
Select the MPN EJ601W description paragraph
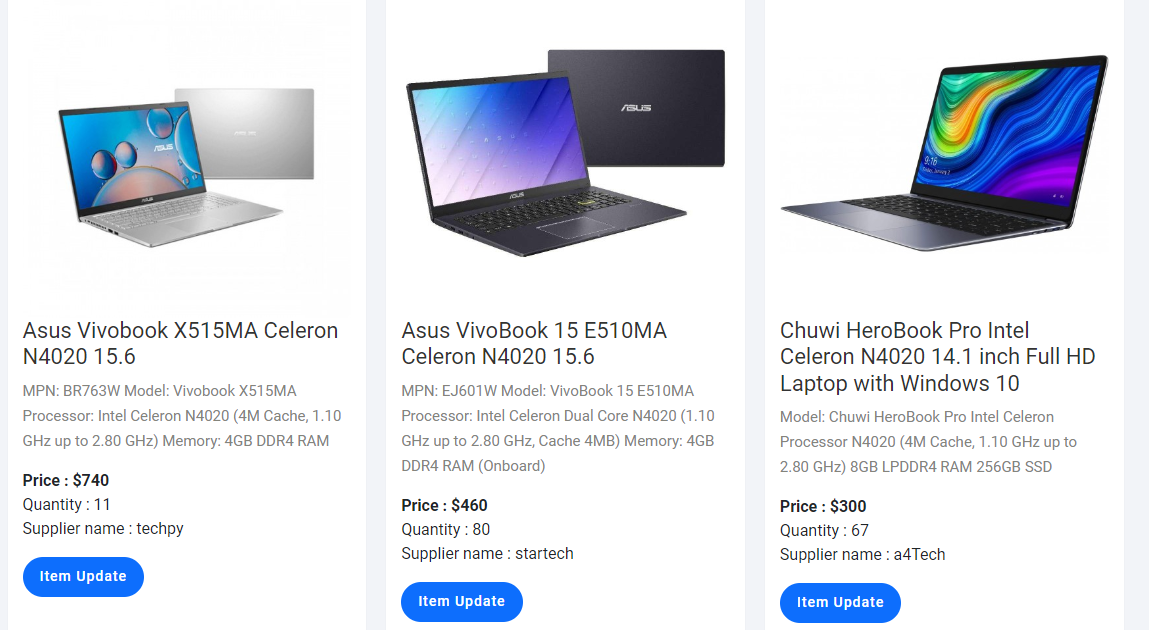(558, 428)
